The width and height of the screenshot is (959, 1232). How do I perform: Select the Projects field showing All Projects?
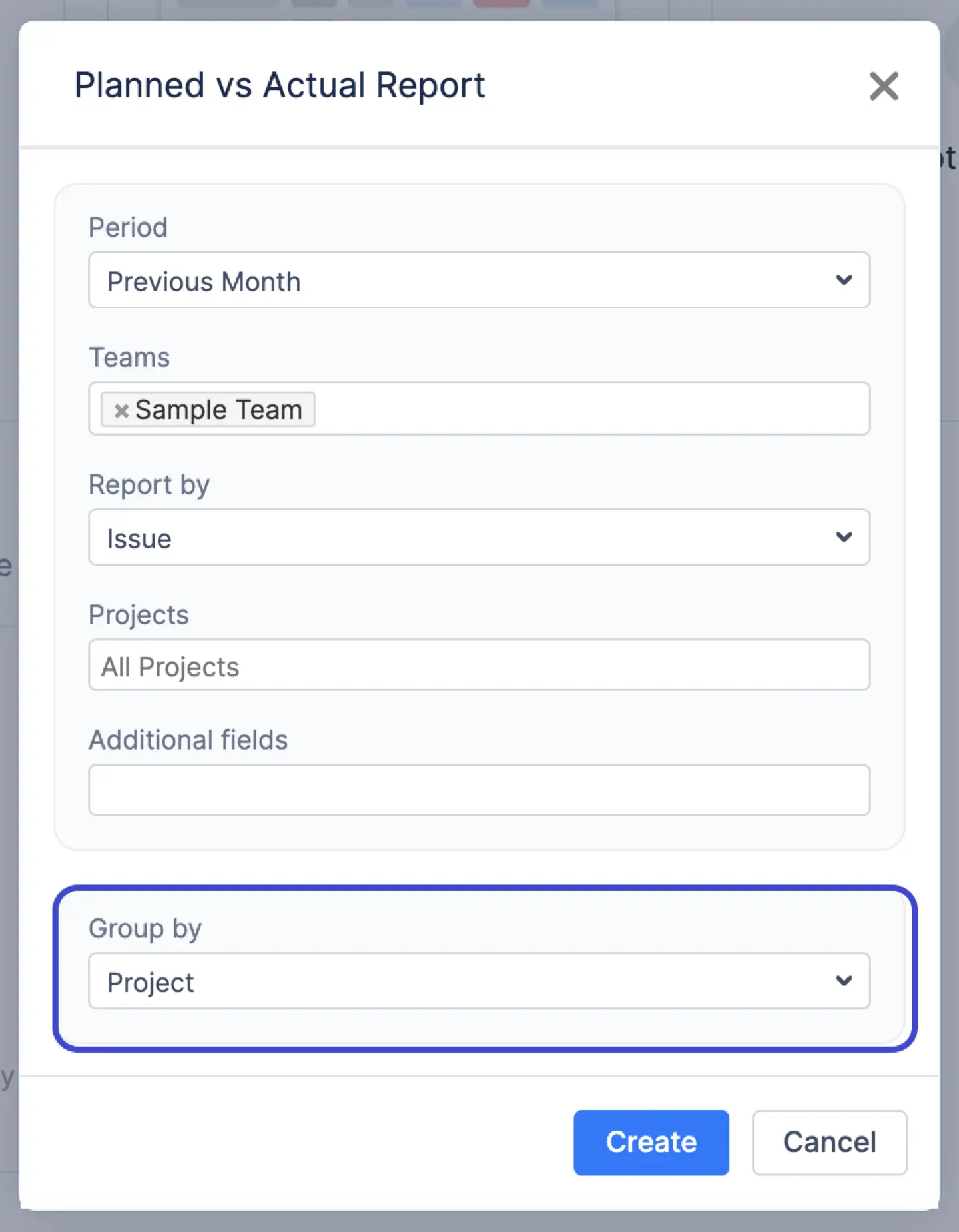click(479, 665)
